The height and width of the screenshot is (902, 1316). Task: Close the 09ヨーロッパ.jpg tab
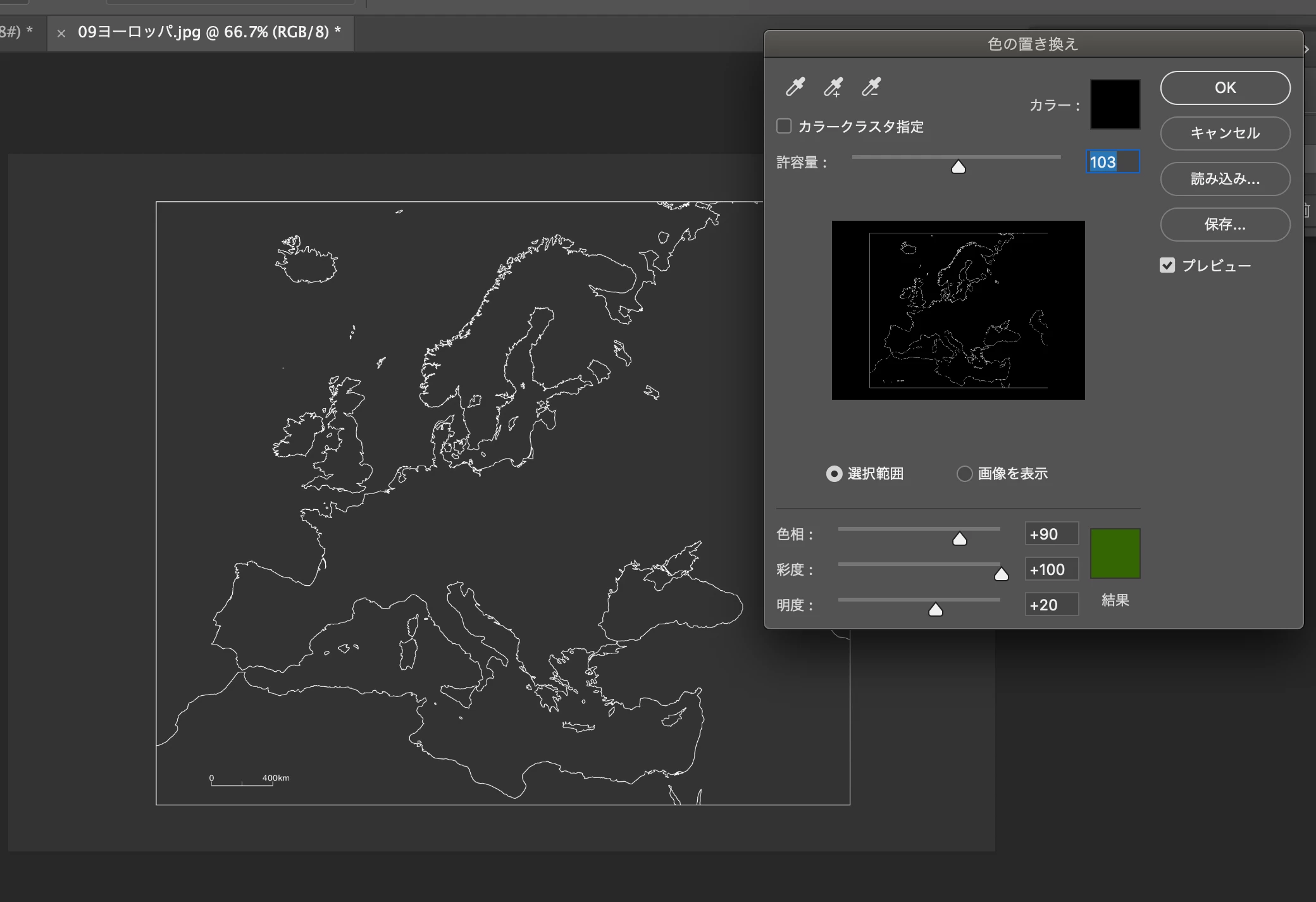pos(61,34)
